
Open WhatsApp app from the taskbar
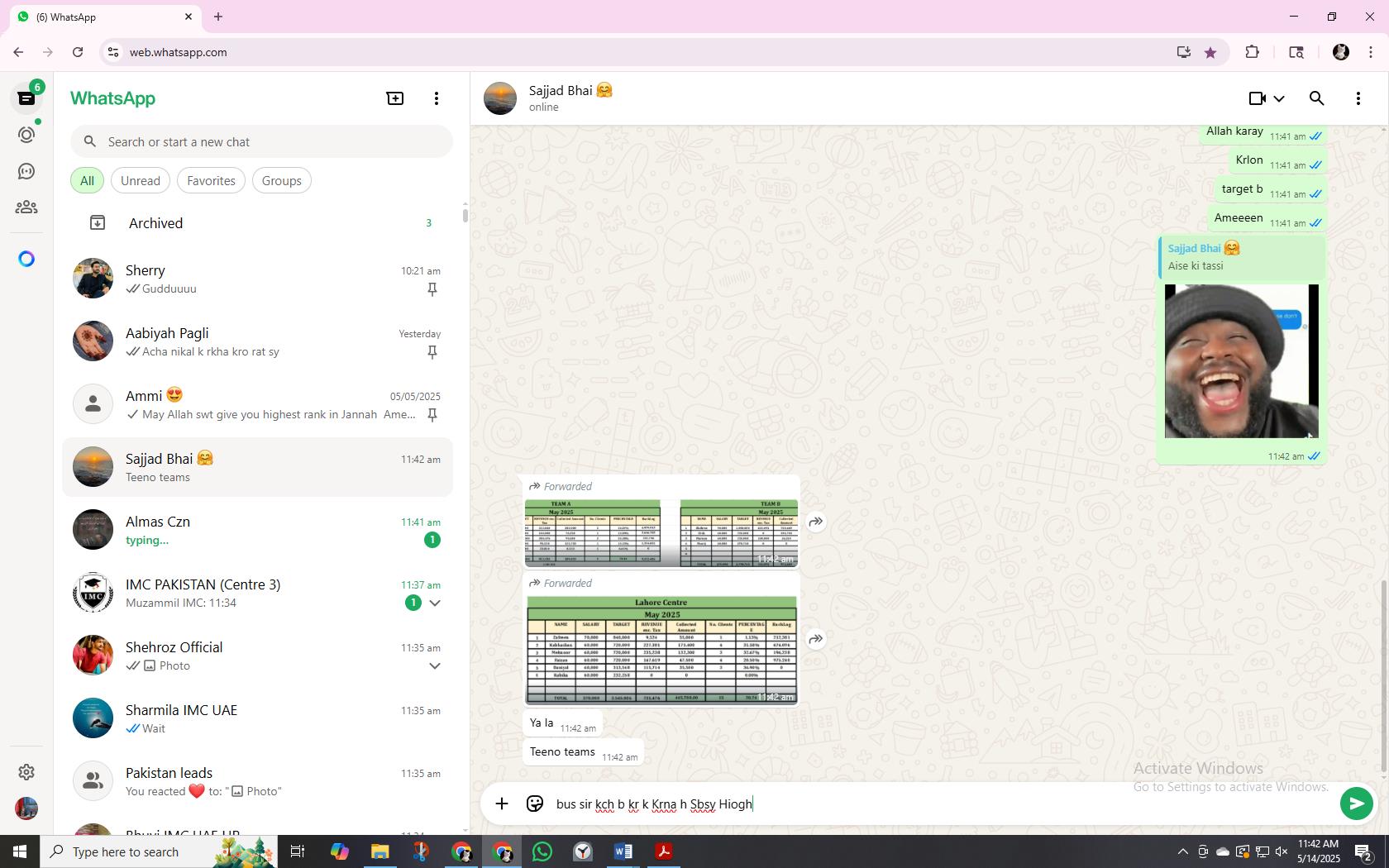coord(542,851)
